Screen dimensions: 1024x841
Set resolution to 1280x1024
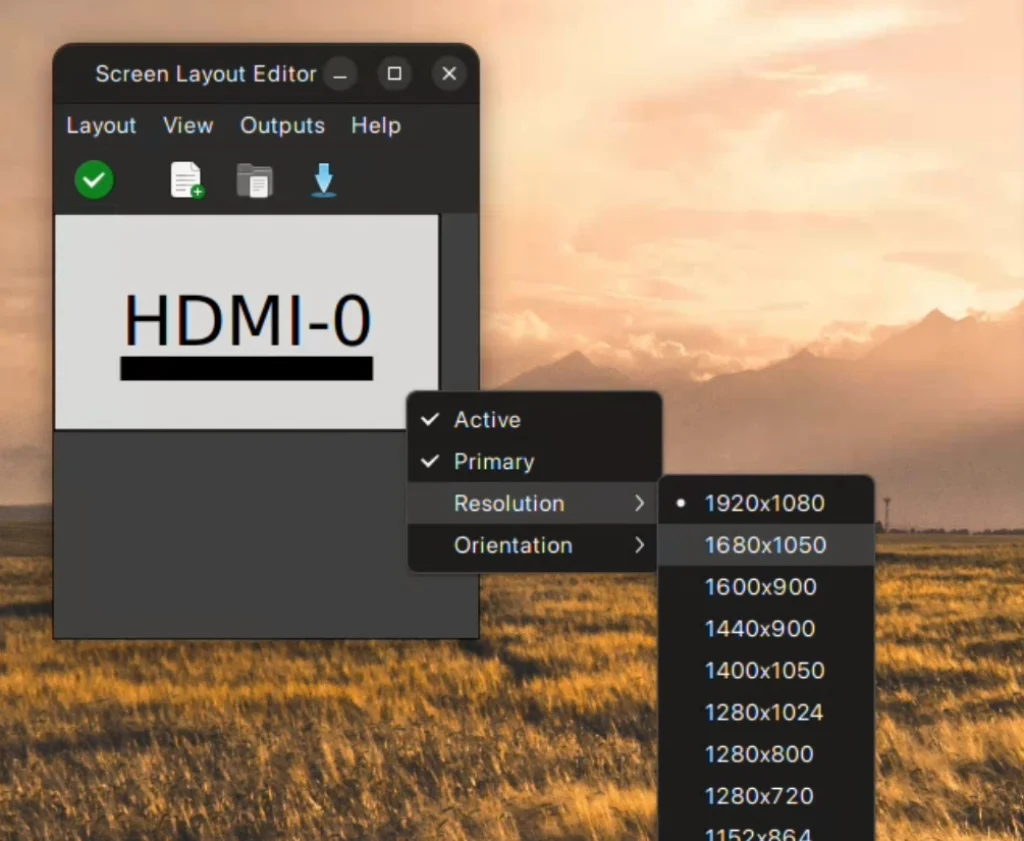[762, 712]
